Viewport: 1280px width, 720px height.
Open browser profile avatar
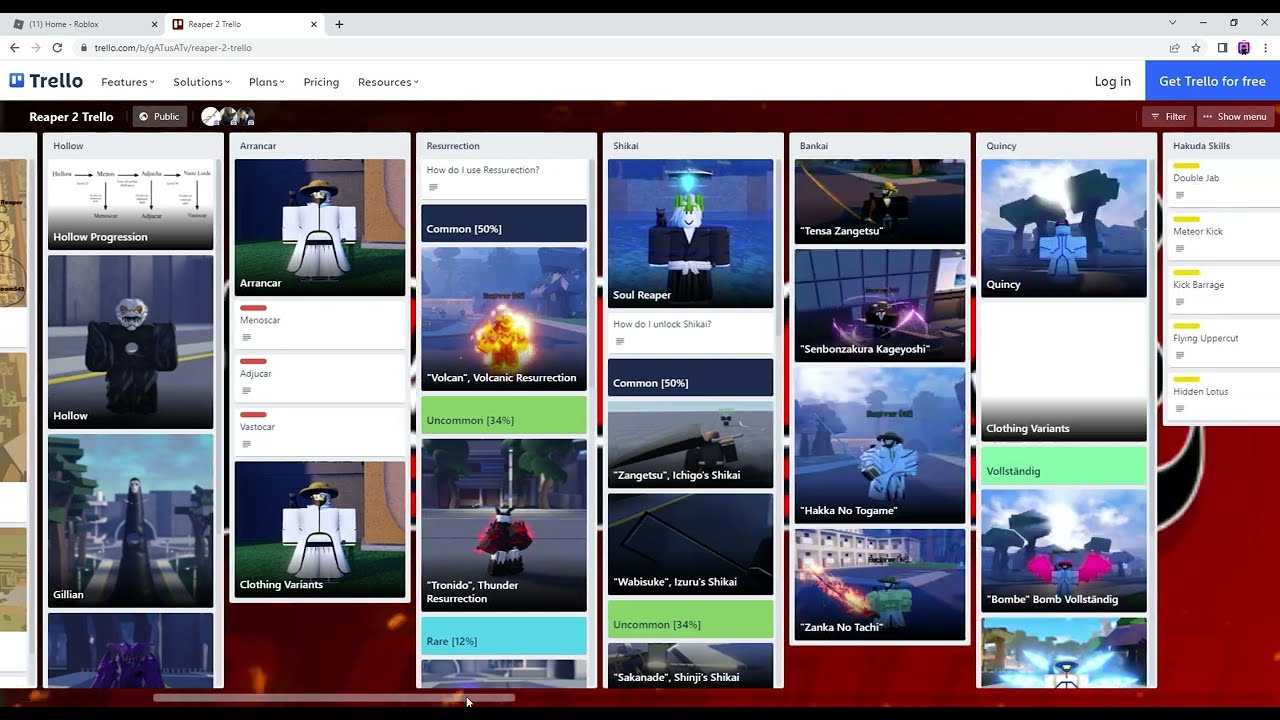click(x=1244, y=47)
